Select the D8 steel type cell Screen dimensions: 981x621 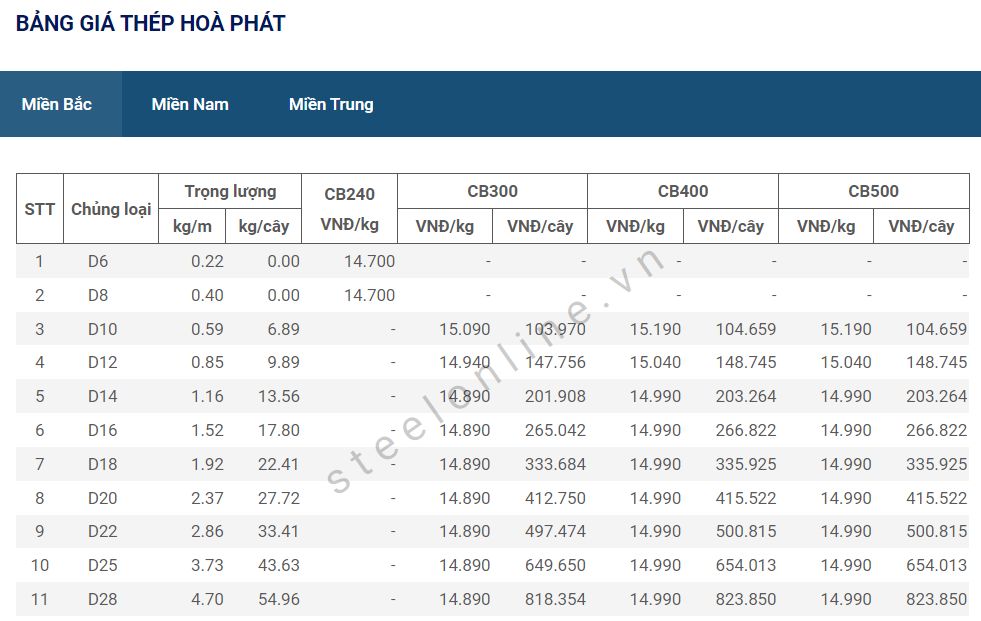pyautogui.click(x=98, y=295)
